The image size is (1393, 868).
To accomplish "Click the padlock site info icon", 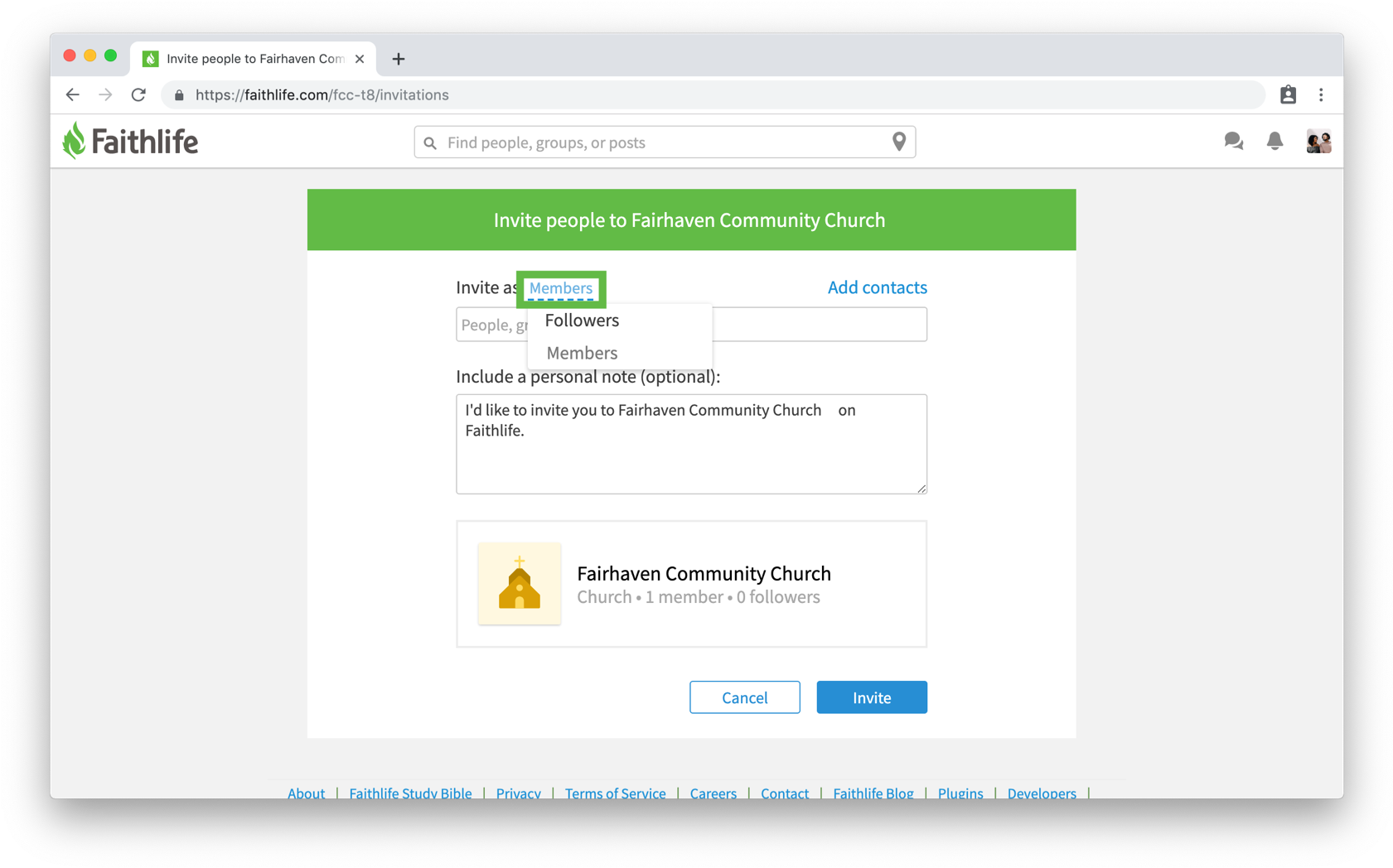I will pos(179,95).
